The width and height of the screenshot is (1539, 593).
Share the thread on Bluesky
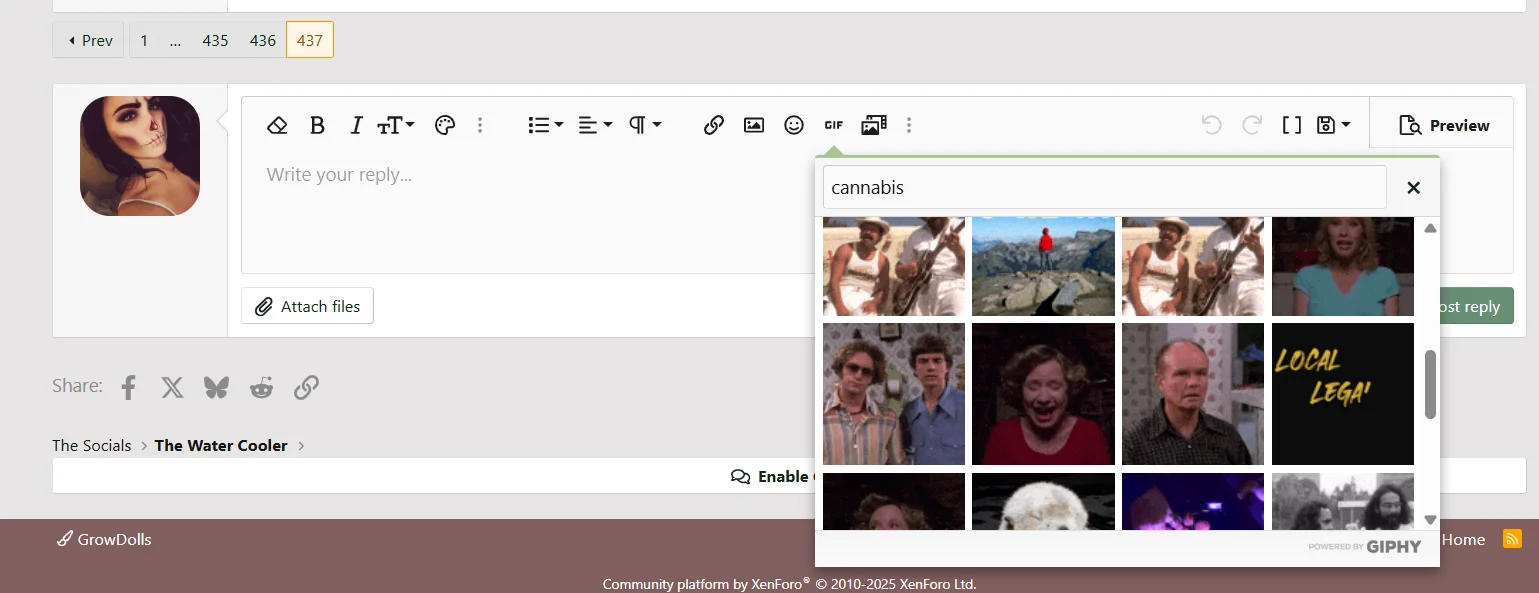click(x=216, y=387)
